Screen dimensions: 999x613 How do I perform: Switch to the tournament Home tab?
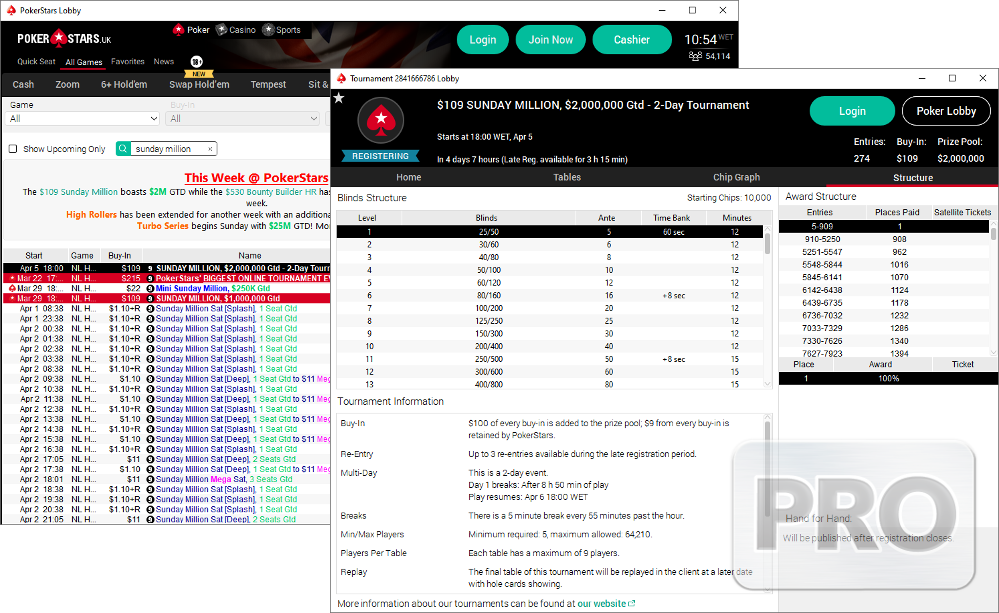pyautogui.click(x=408, y=177)
